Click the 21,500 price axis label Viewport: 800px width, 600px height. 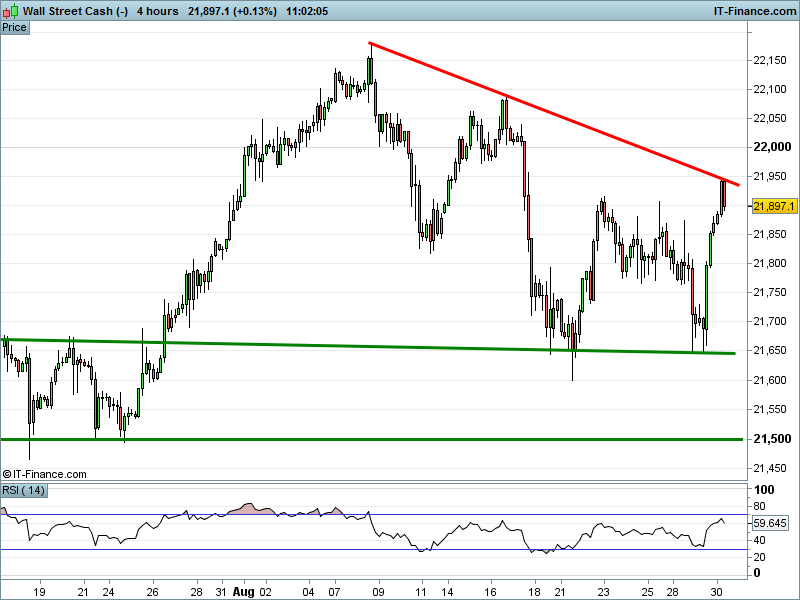pos(772,439)
